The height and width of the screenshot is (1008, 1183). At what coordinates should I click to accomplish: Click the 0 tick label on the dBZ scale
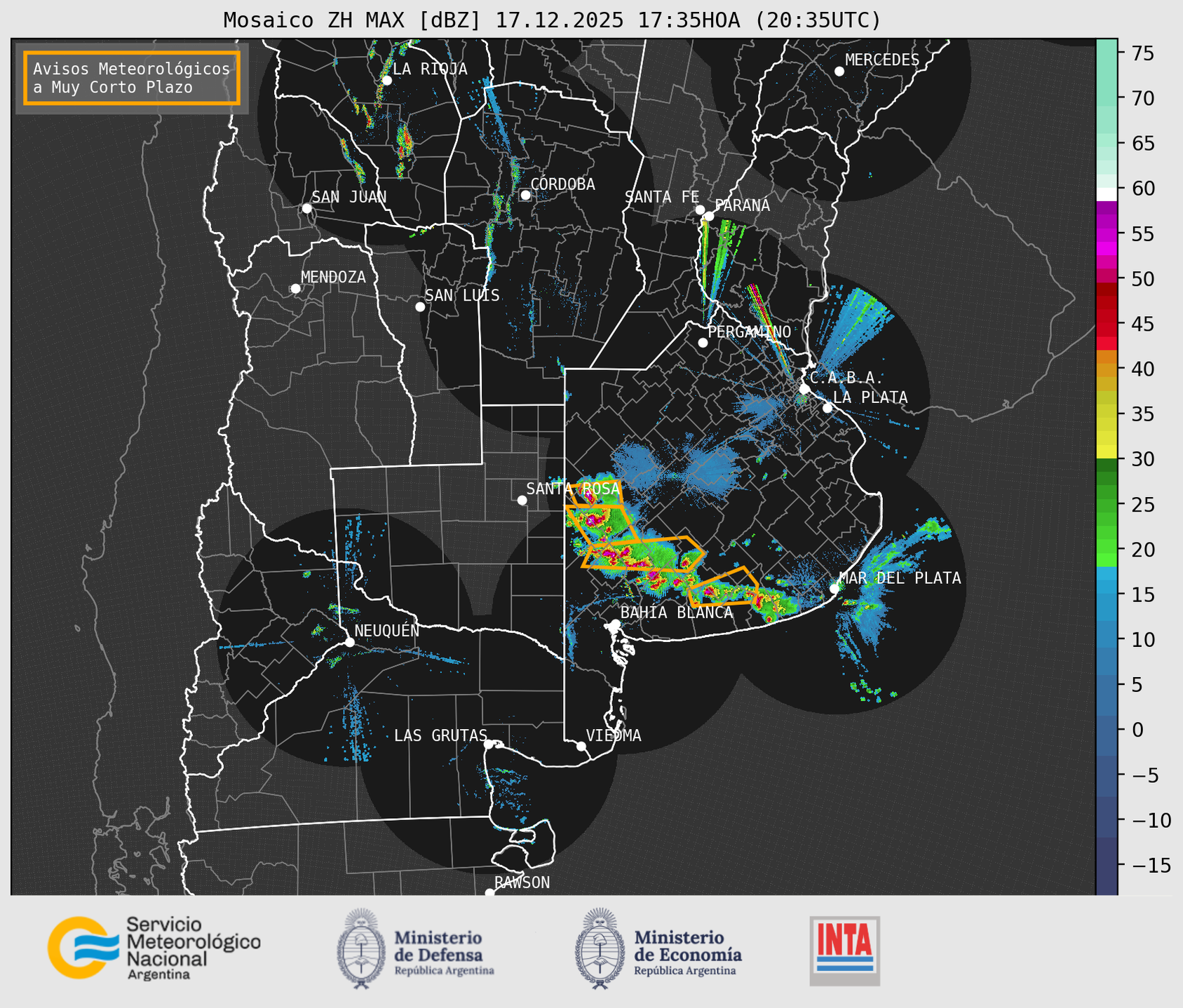click(1137, 730)
